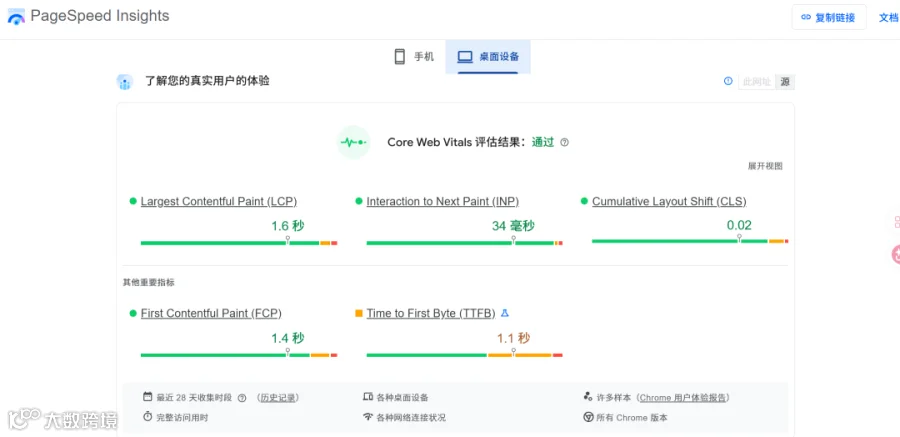Click the INP distribution bar
Screen dimensions: 900x437
464,243
